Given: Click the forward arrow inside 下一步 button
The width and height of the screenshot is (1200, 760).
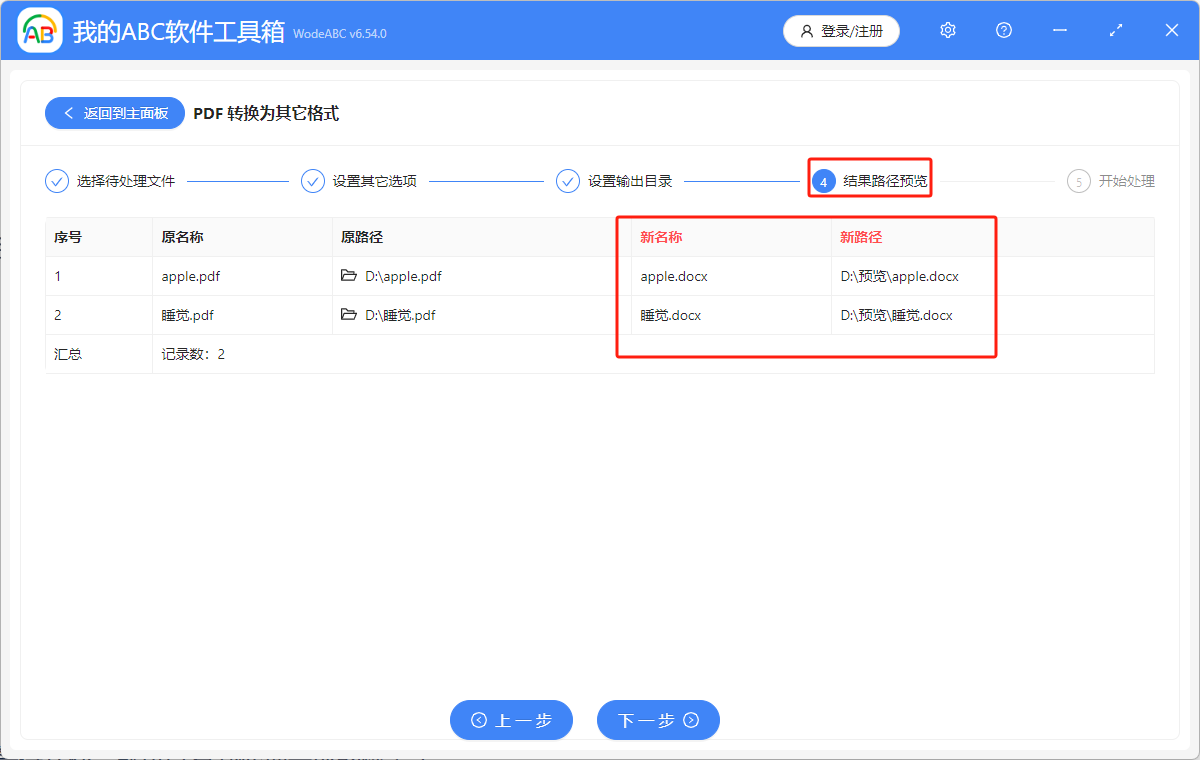Looking at the screenshot, I should pos(690,720).
